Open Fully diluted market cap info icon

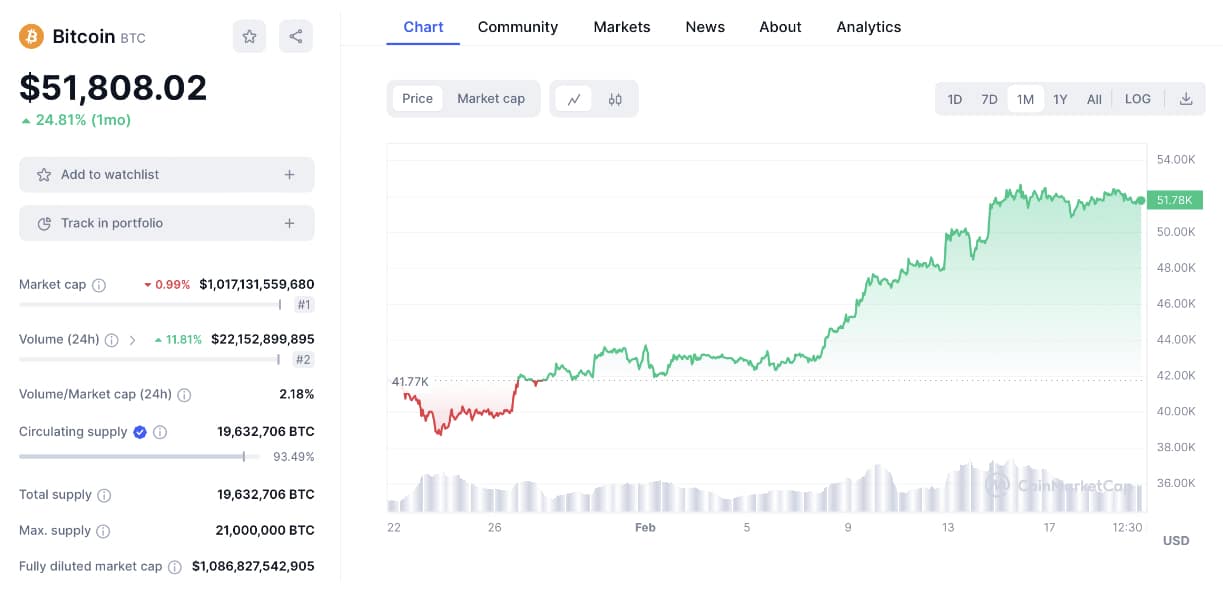175,567
